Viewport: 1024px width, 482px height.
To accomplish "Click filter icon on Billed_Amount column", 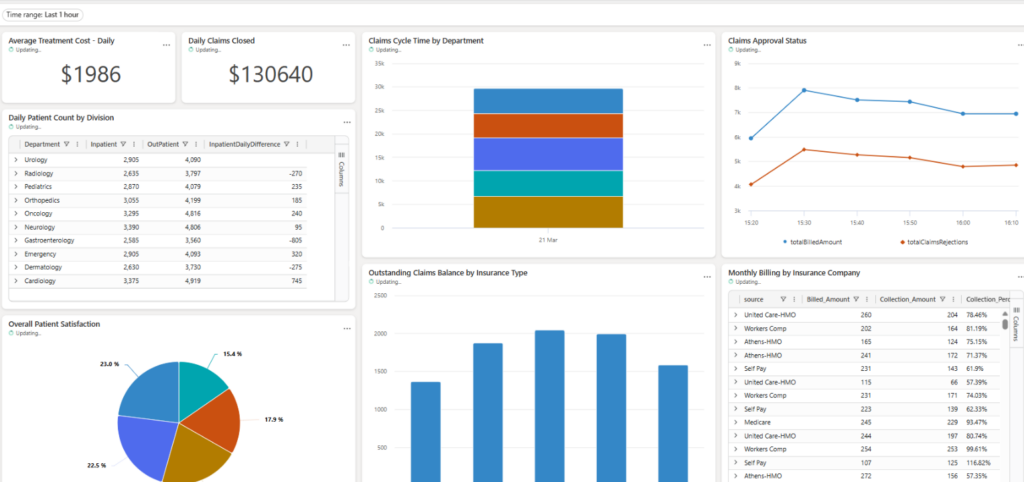I will tap(856, 299).
